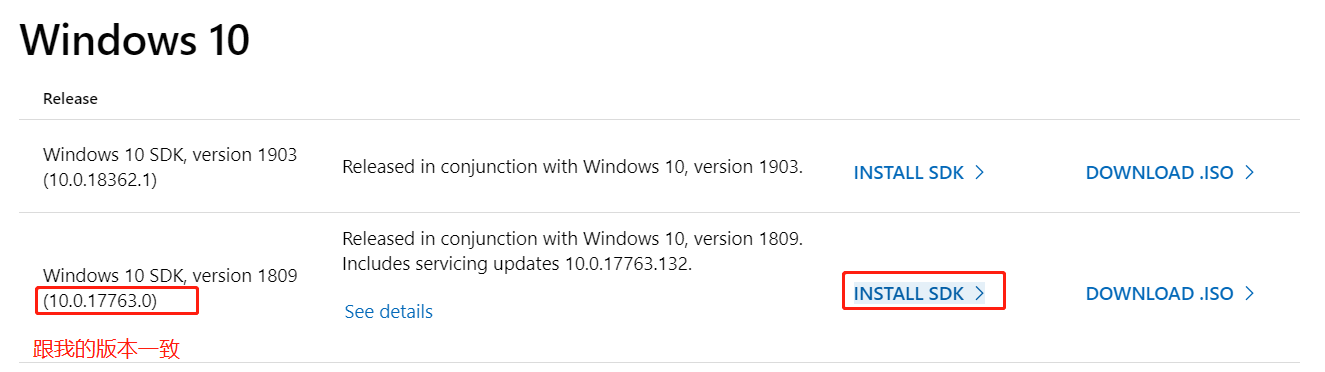This screenshot has width=1325, height=372.
Task: Open the See details link
Action: tap(388, 312)
